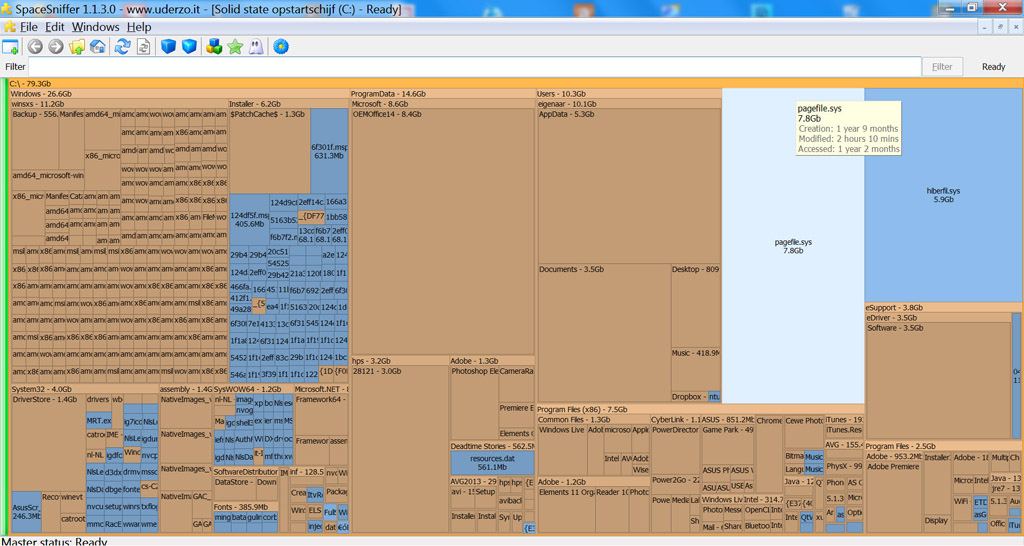The image size is (1024, 546).
Task: Click the Filter button
Action: pos(942,67)
